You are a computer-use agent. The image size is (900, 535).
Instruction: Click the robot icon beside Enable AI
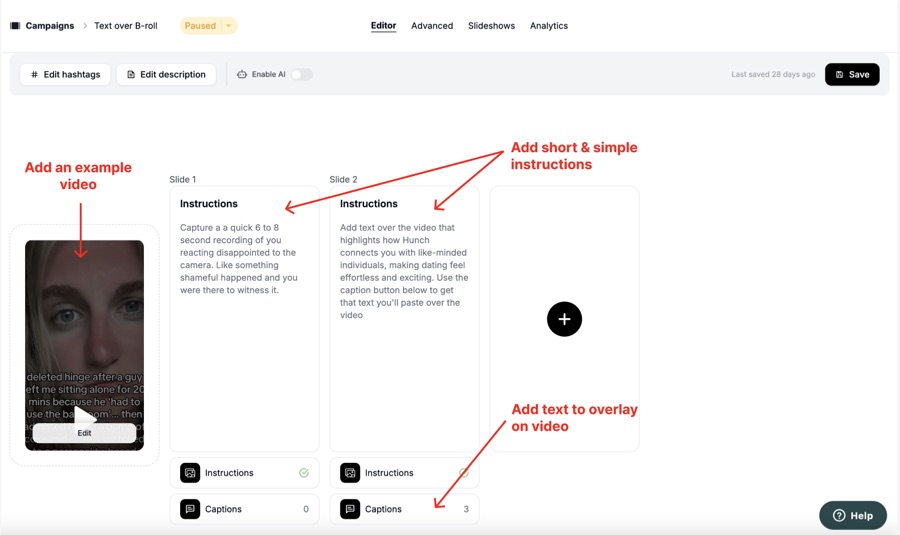(242, 75)
